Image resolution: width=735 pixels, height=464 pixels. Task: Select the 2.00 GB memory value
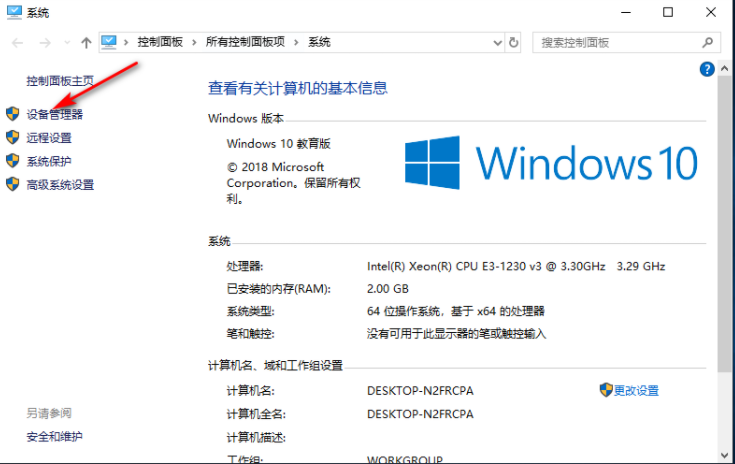(x=388, y=289)
